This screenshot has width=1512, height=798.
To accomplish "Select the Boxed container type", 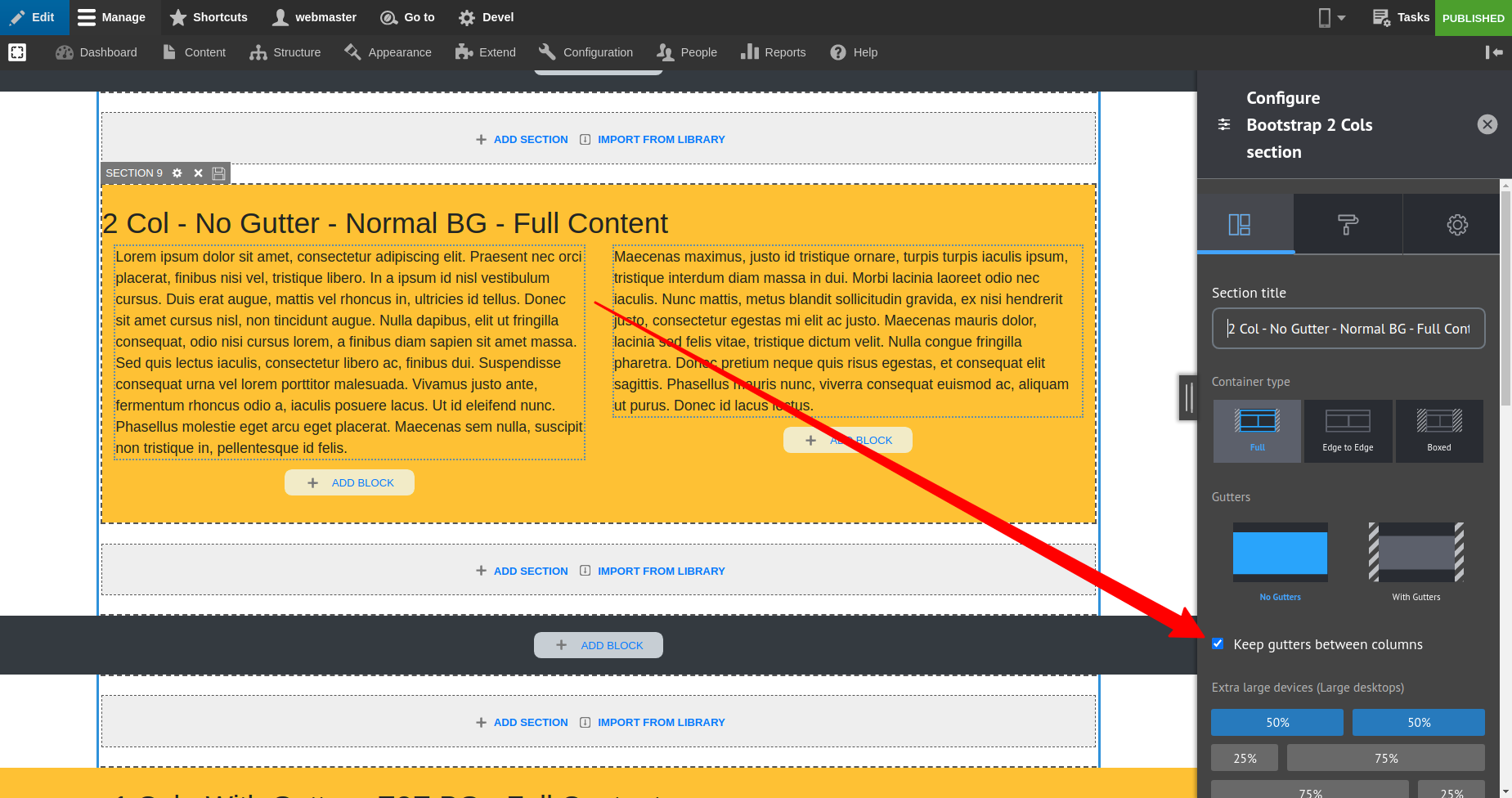I will pos(1438,431).
